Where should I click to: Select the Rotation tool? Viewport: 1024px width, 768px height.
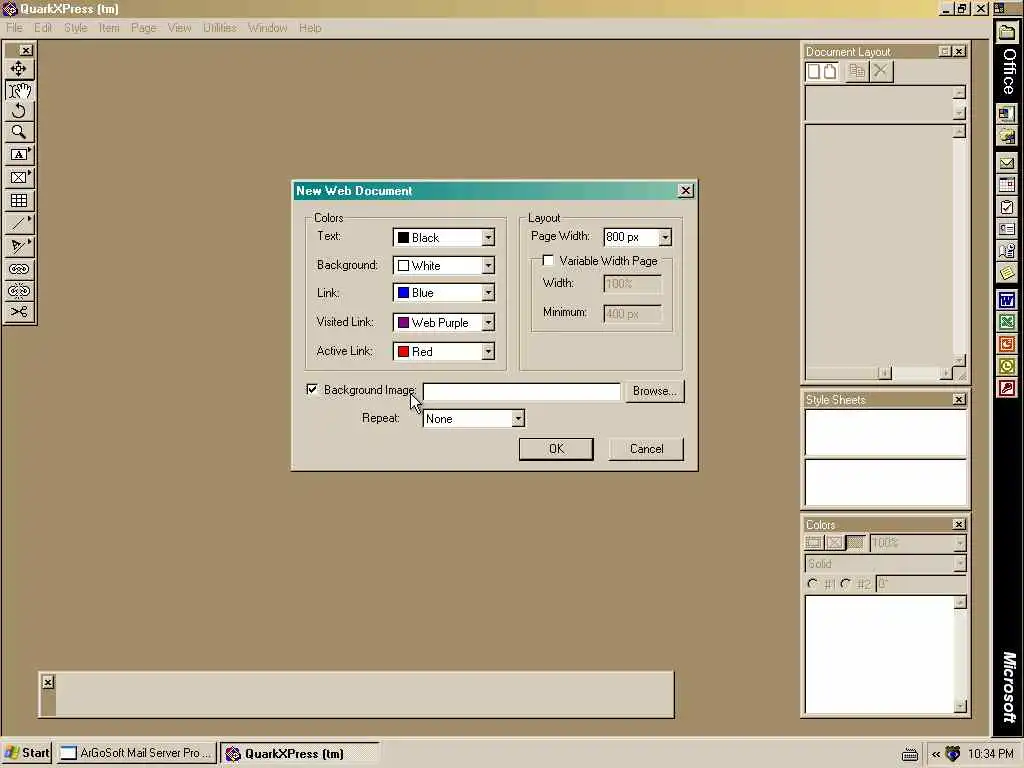coord(19,111)
